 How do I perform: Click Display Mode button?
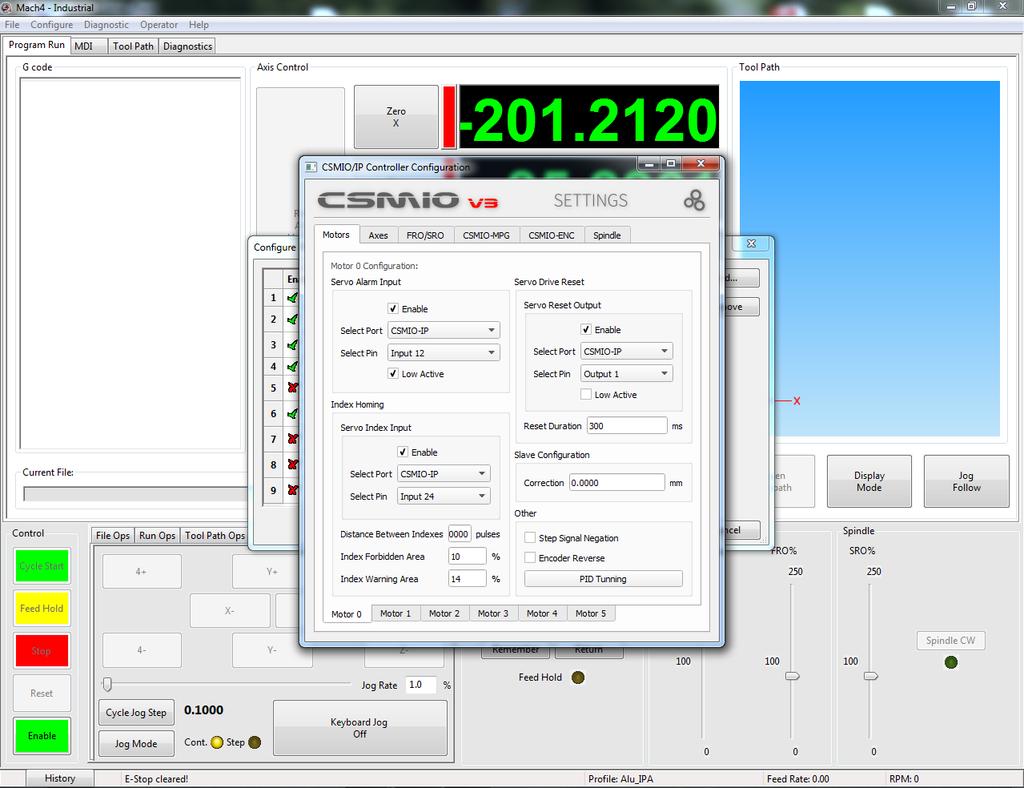(869, 481)
